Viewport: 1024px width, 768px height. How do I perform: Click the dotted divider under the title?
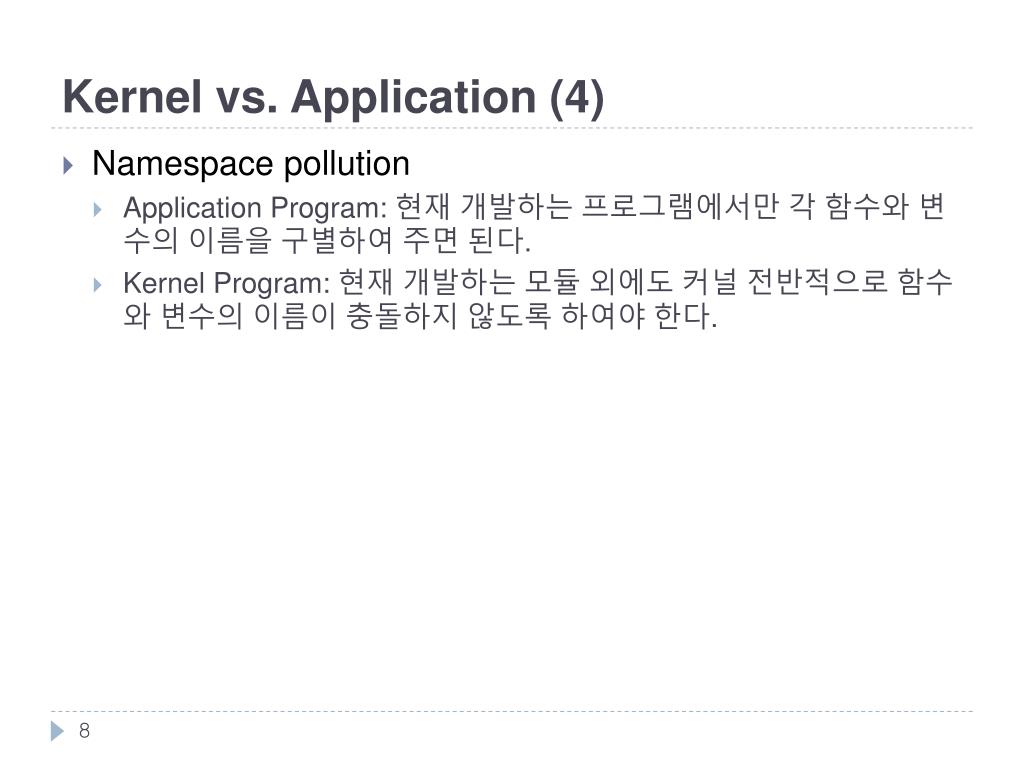pyautogui.click(x=512, y=128)
